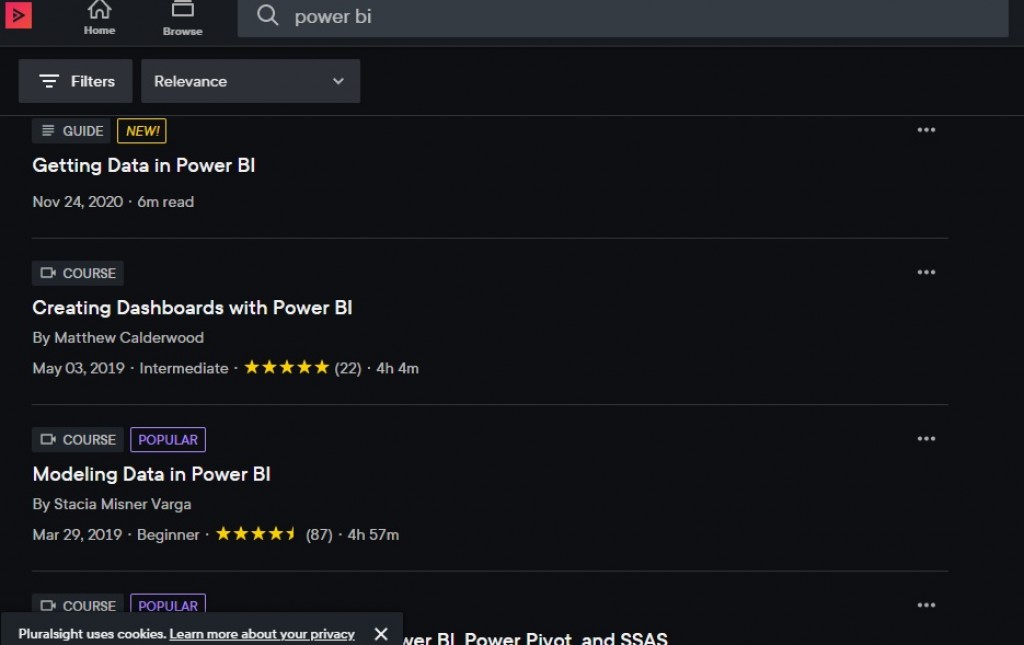
Task: Click the Pluralsight logo icon
Action: click(x=18, y=15)
